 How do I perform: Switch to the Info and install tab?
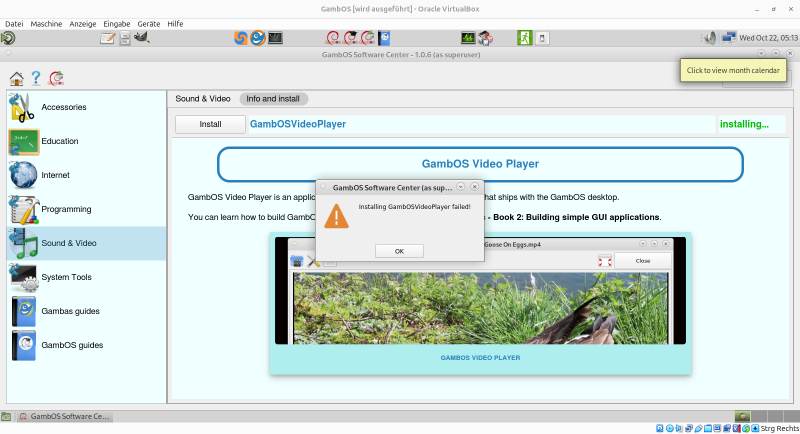point(274,99)
